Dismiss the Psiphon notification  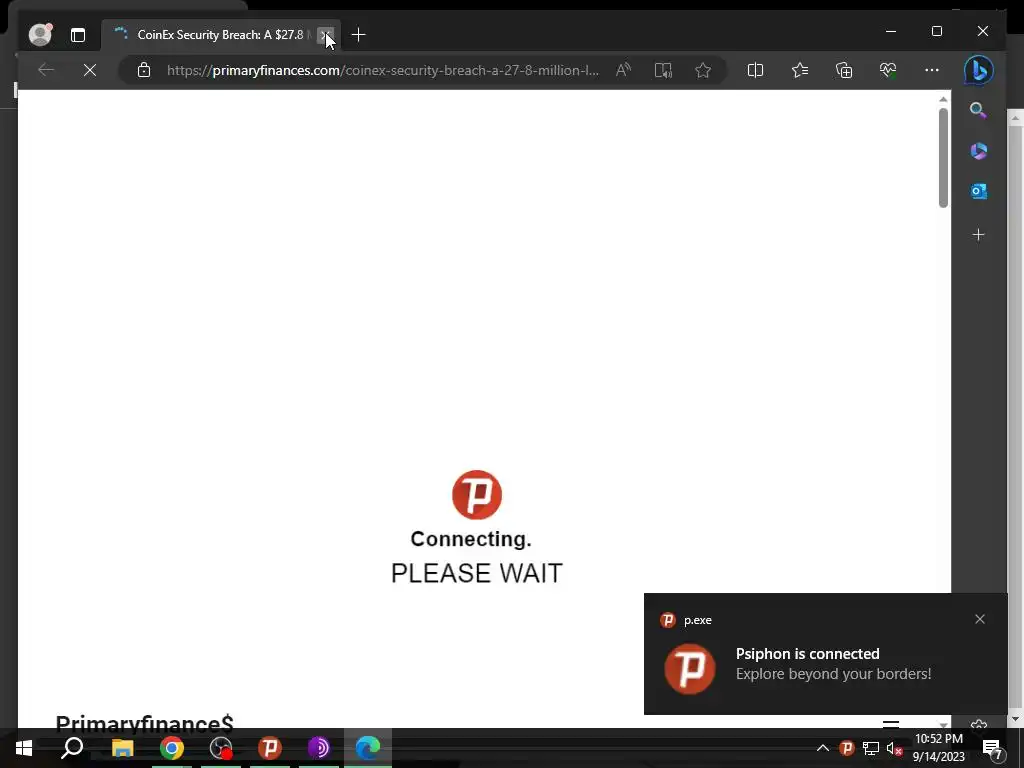(x=980, y=619)
